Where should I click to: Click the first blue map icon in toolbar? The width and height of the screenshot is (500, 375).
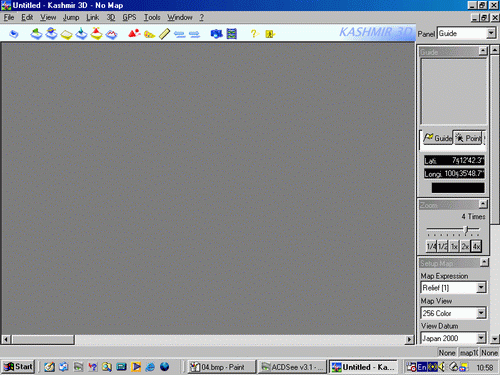14,34
